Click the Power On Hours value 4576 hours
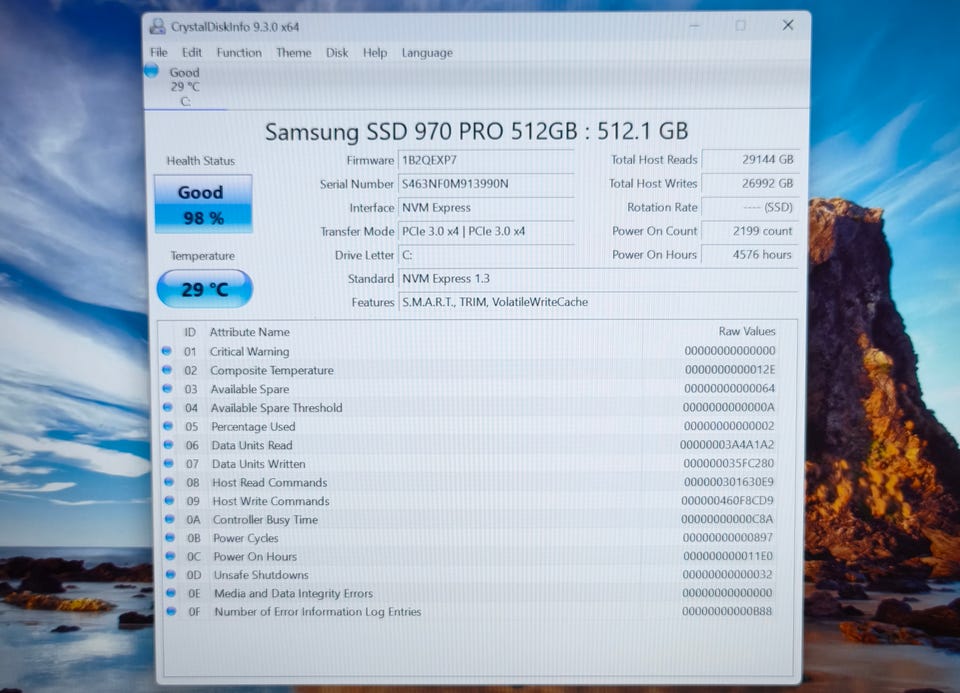960x693 pixels. (750, 255)
